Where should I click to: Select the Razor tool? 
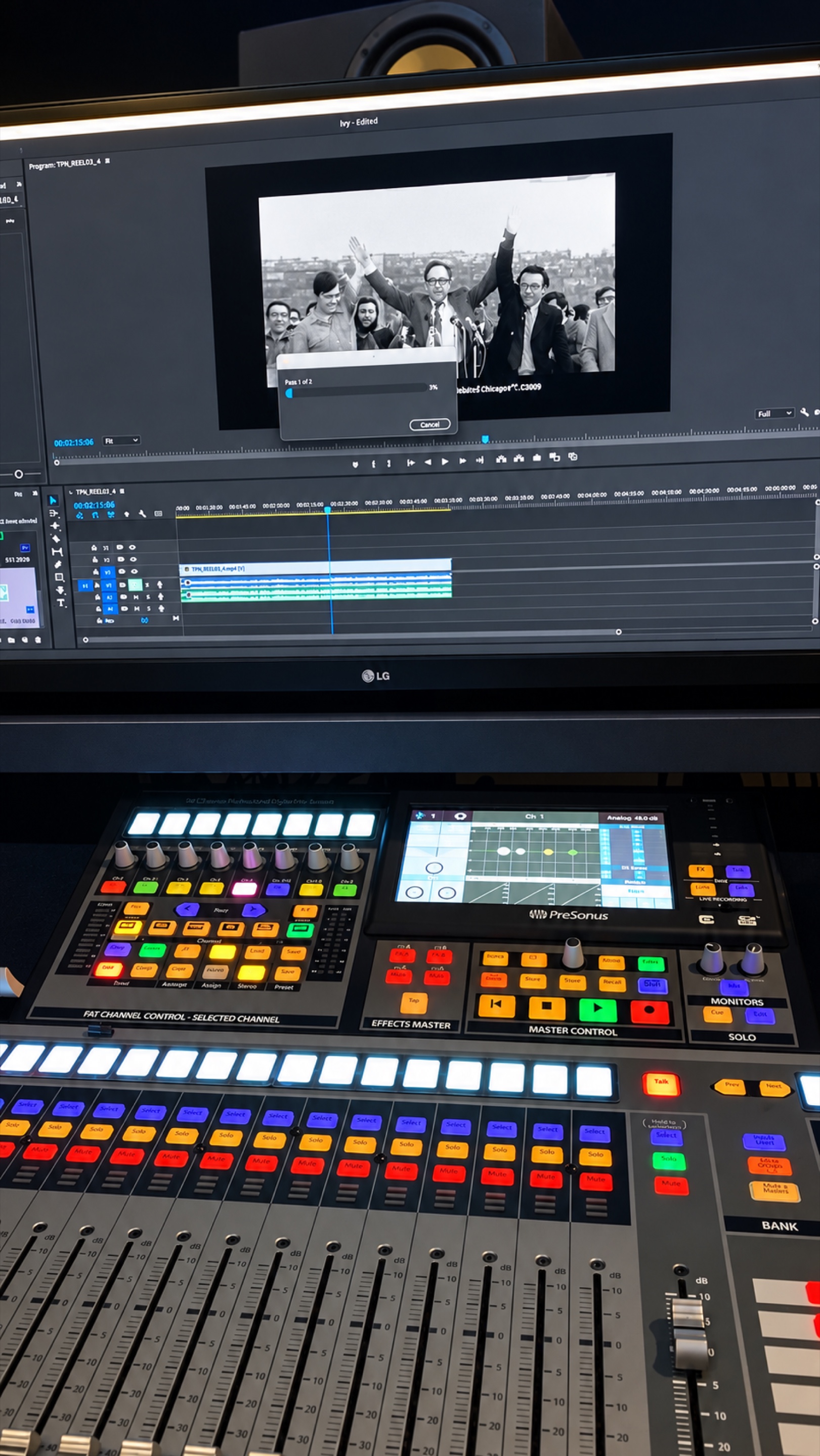(x=56, y=538)
